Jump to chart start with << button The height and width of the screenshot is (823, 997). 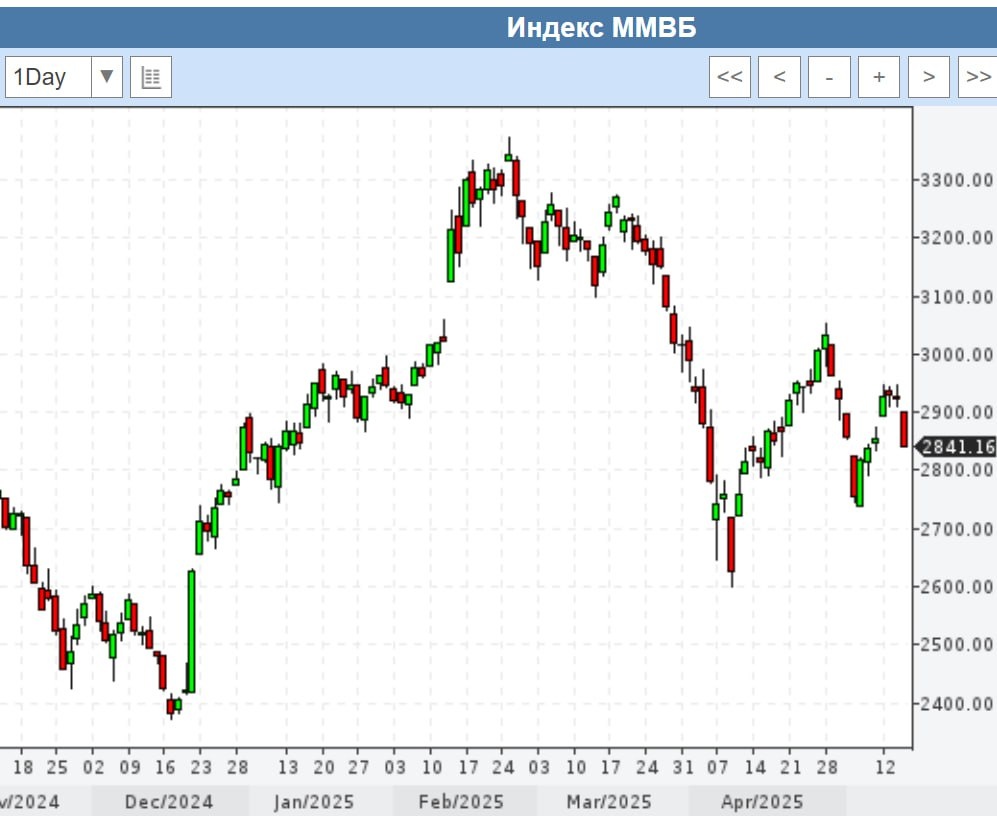[x=729, y=77]
